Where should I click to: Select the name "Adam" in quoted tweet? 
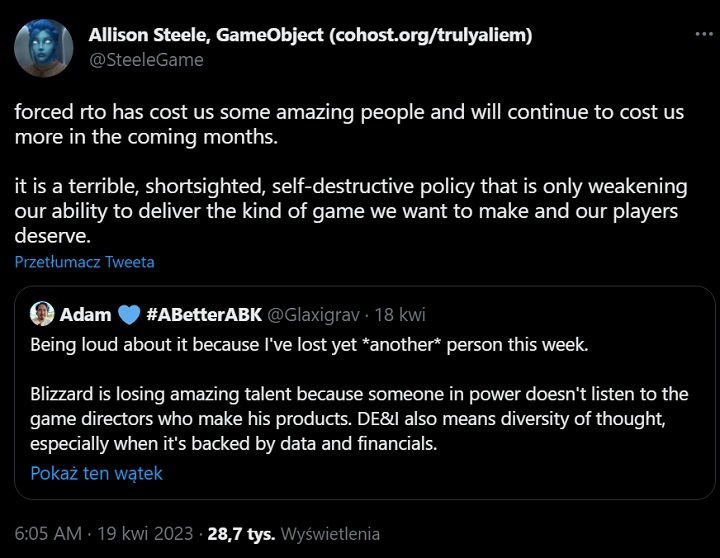pos(85,314)
